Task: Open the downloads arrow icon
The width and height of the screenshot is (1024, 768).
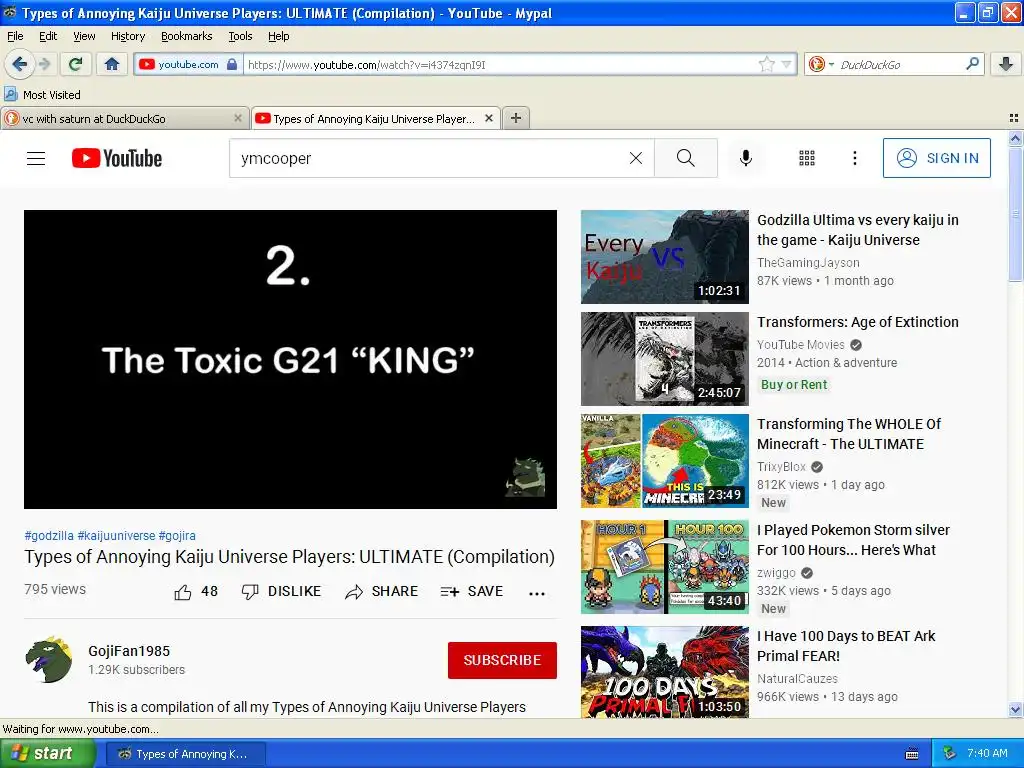Action: [x=1006, y=64]
